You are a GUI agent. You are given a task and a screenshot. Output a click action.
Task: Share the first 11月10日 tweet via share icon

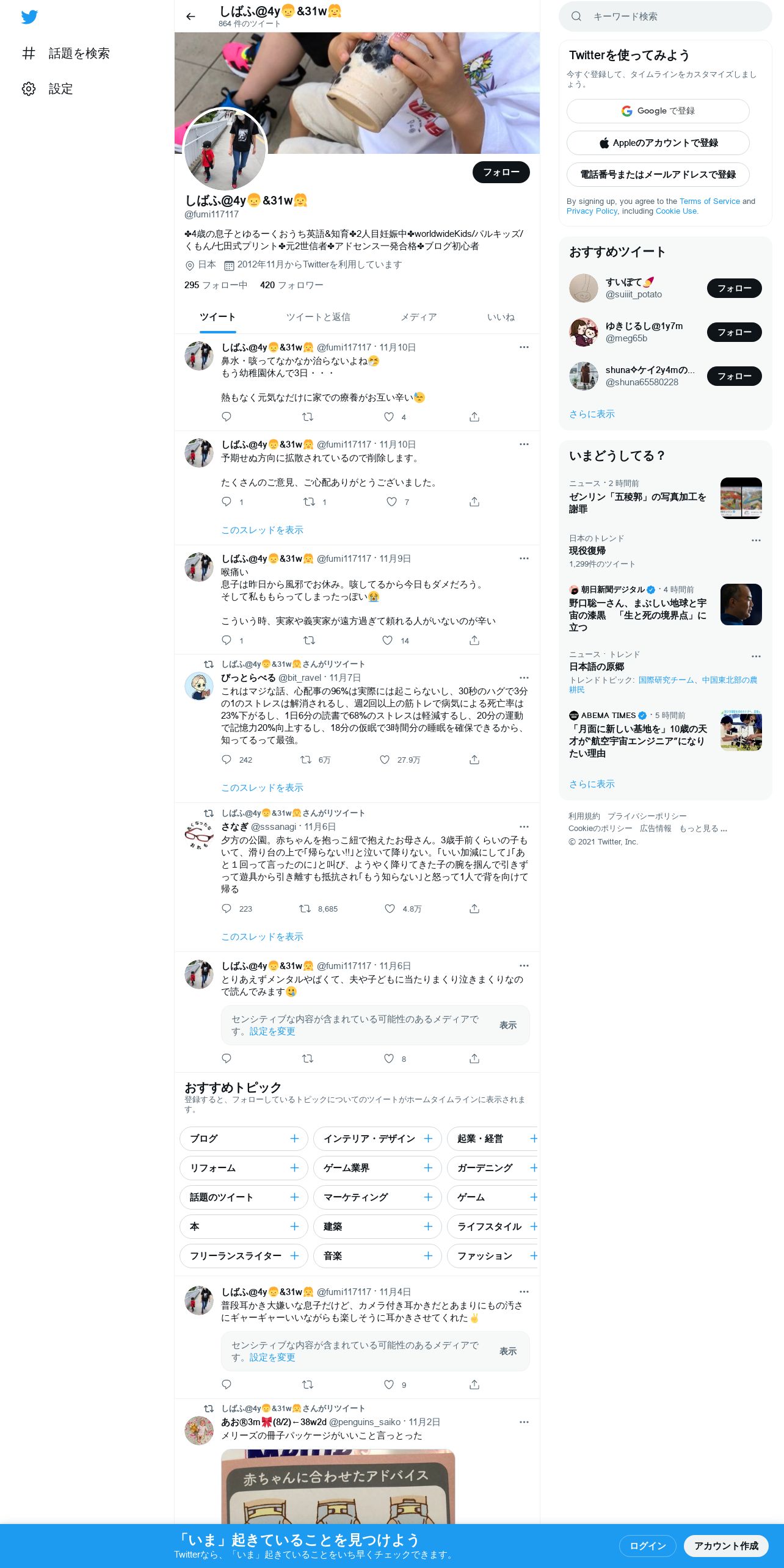[474, 417]
